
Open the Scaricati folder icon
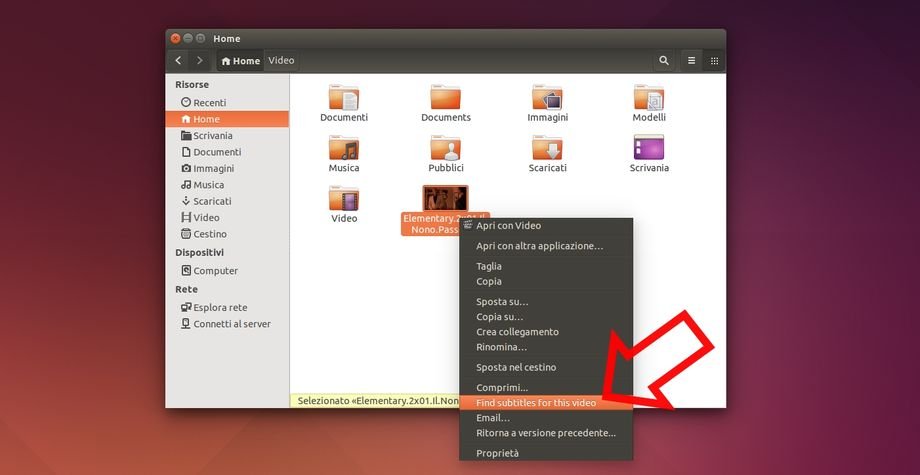[547, 149]
